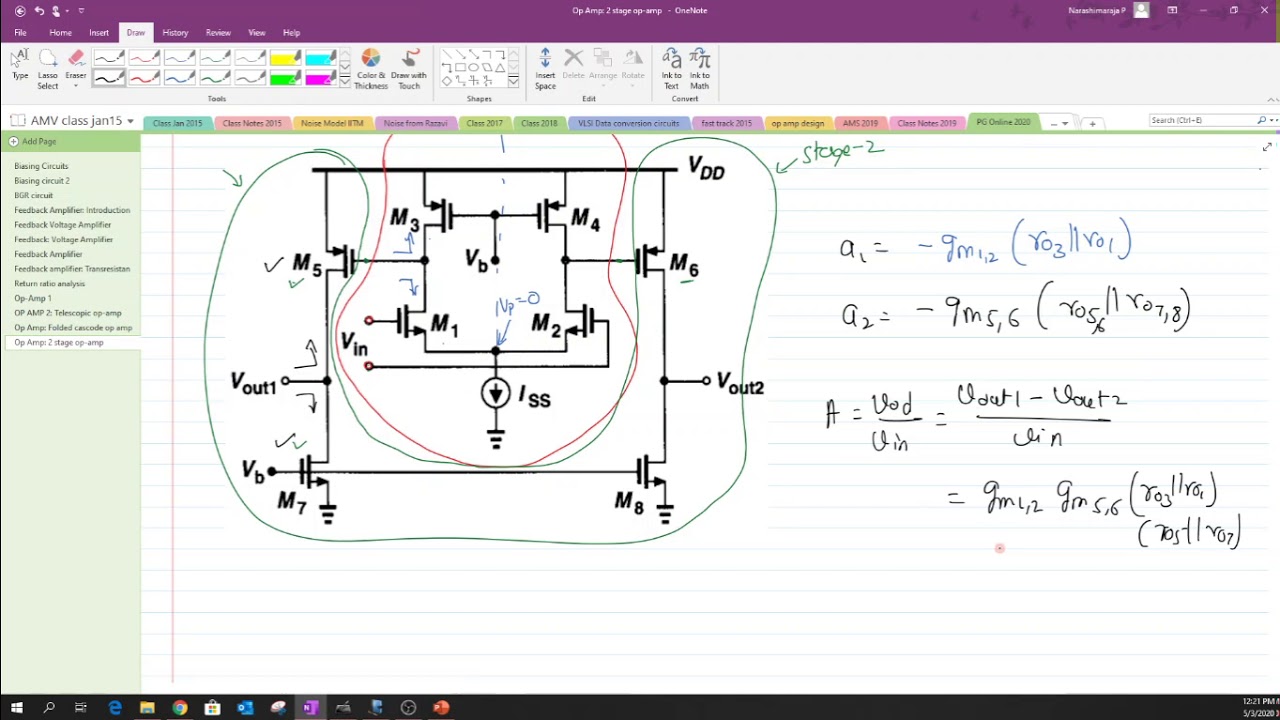This screenshot has width=1280, height=720.
Task: Switch to the Insert ribbon tab
Action: (99, 33)
